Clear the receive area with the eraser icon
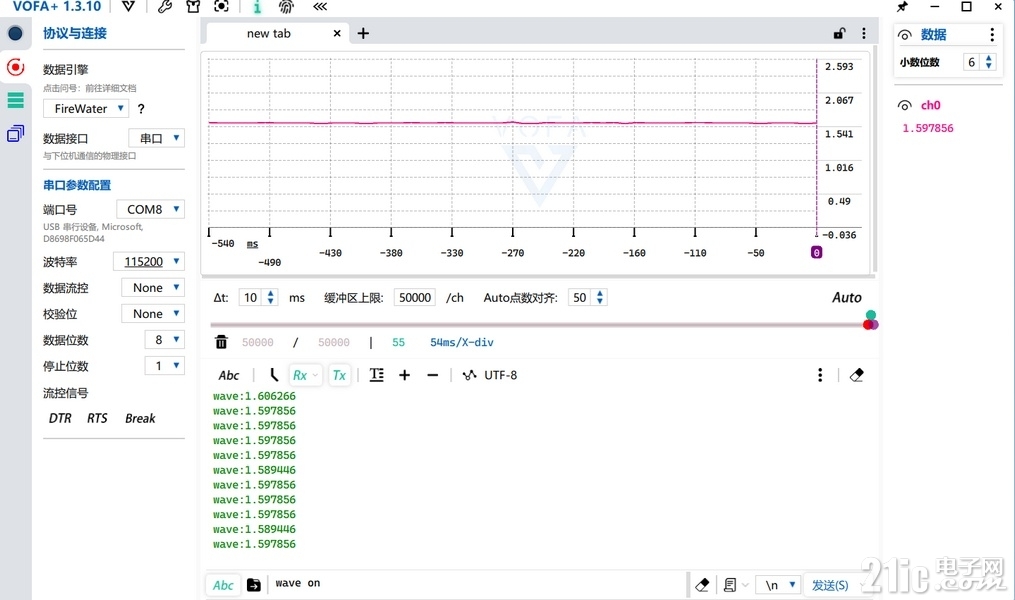Image resolution: width=1015 pixels, height=600 pixels. (856, 375)
